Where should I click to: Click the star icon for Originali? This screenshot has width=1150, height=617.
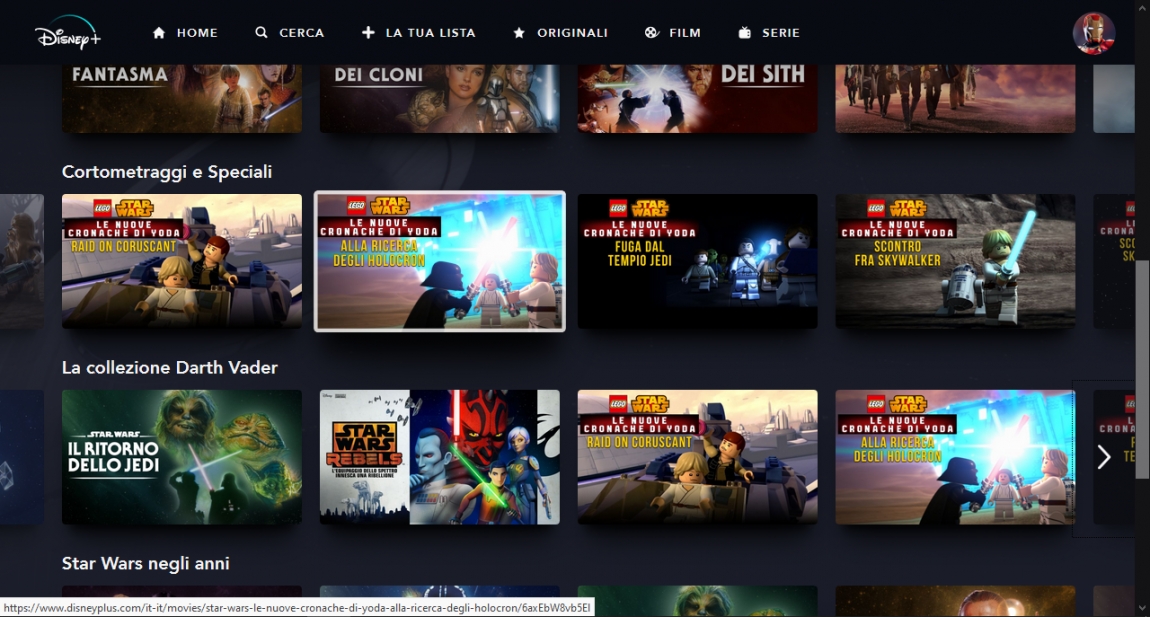coord(519,33)
